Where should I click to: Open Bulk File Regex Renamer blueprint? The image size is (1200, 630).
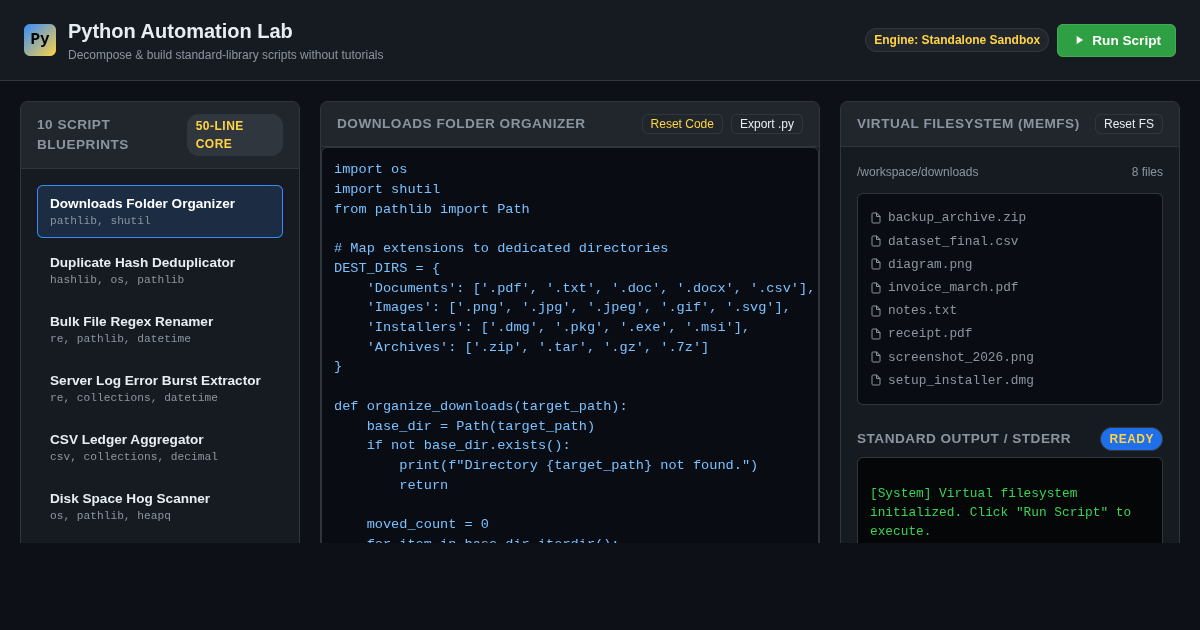point(160,329)
